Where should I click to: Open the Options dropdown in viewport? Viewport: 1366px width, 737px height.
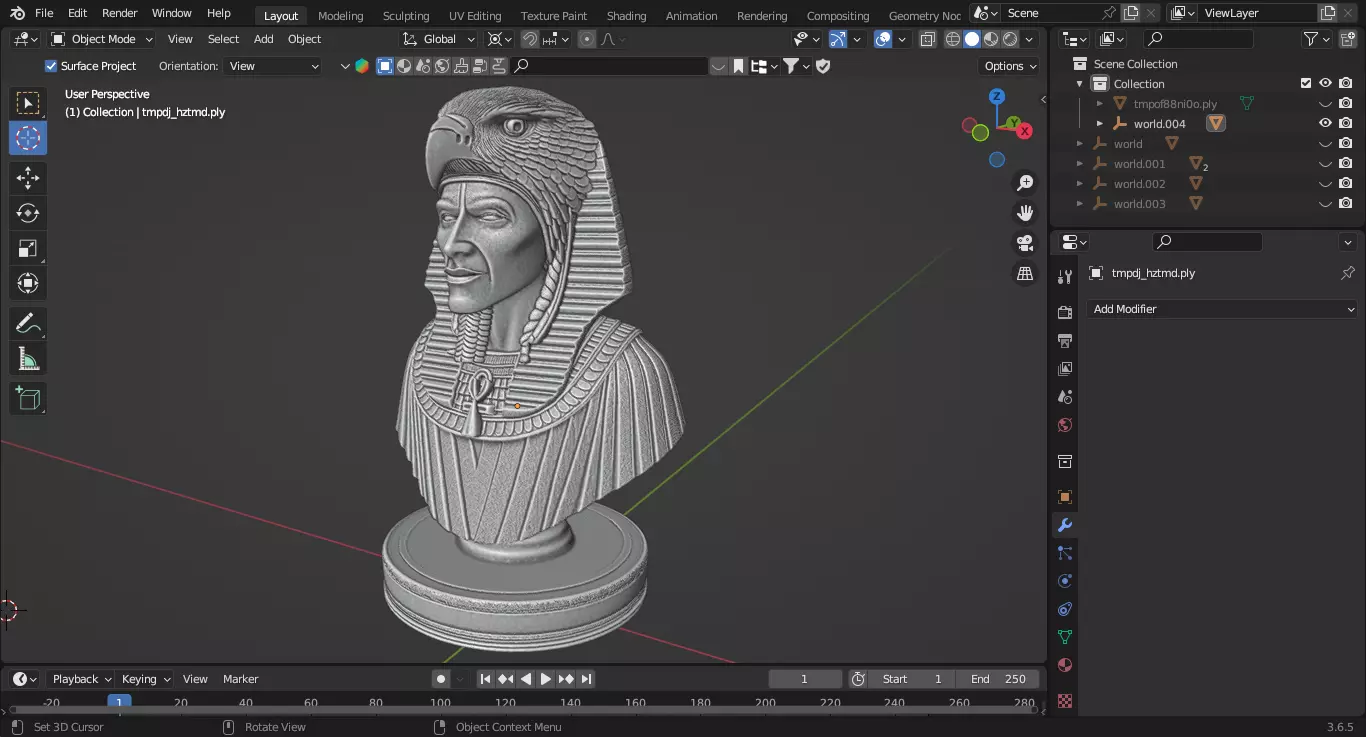tap(1010, 66)
